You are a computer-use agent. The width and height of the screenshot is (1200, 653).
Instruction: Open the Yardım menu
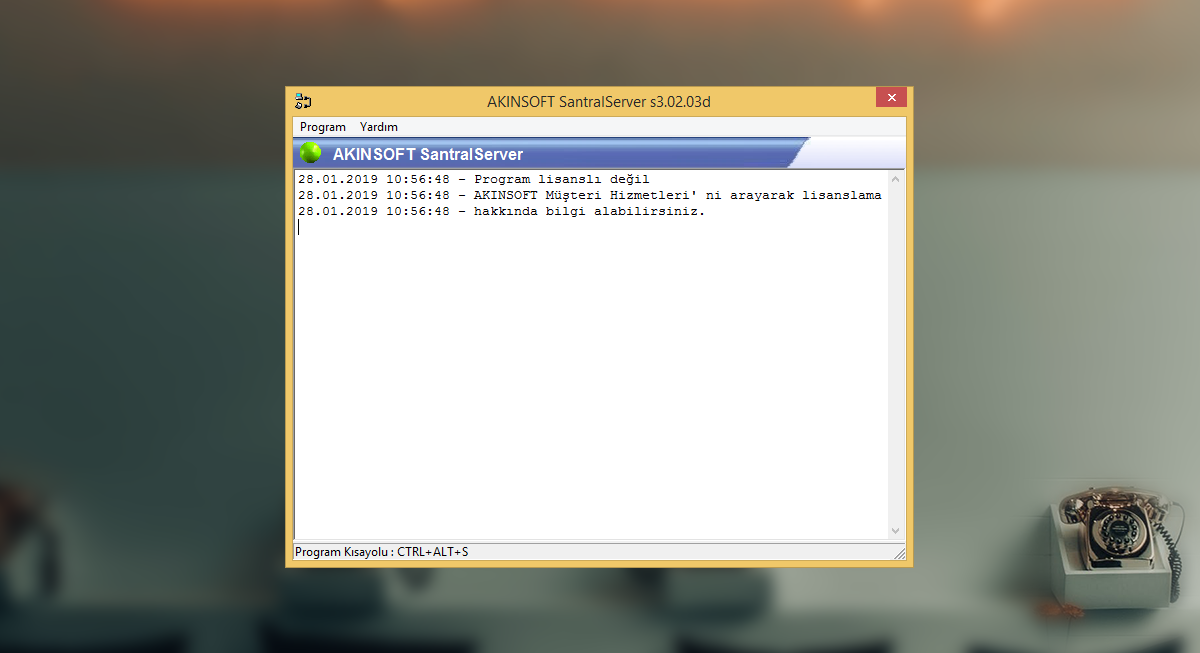coord(381,127)
